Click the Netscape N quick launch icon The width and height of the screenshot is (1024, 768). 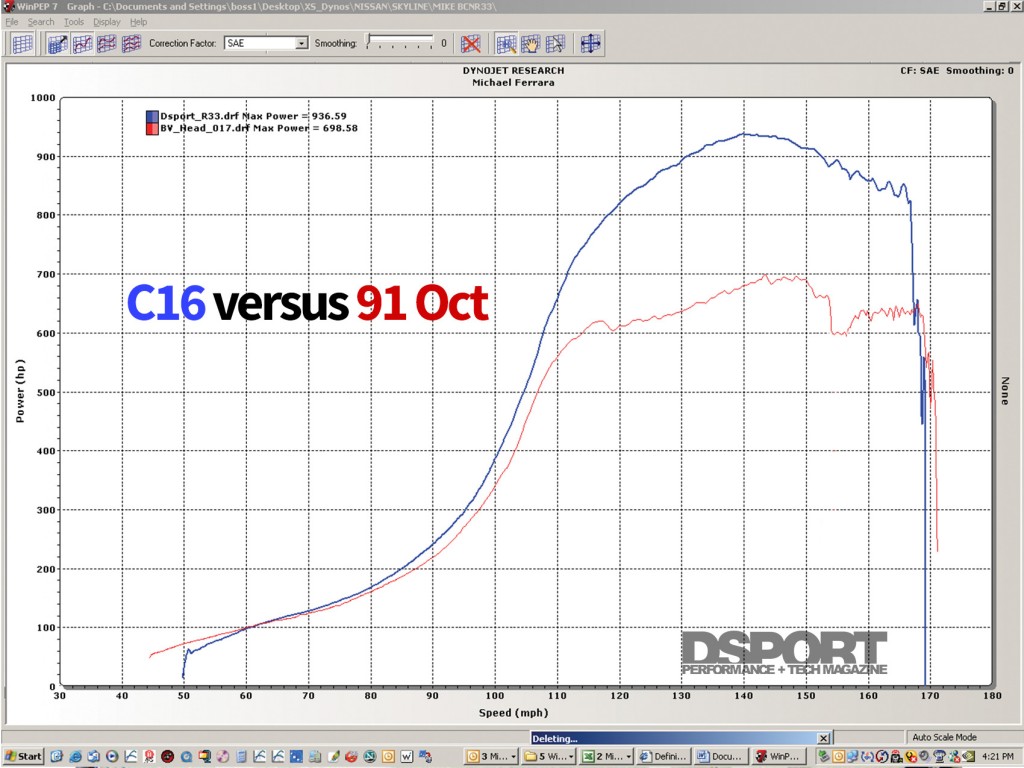370,756
